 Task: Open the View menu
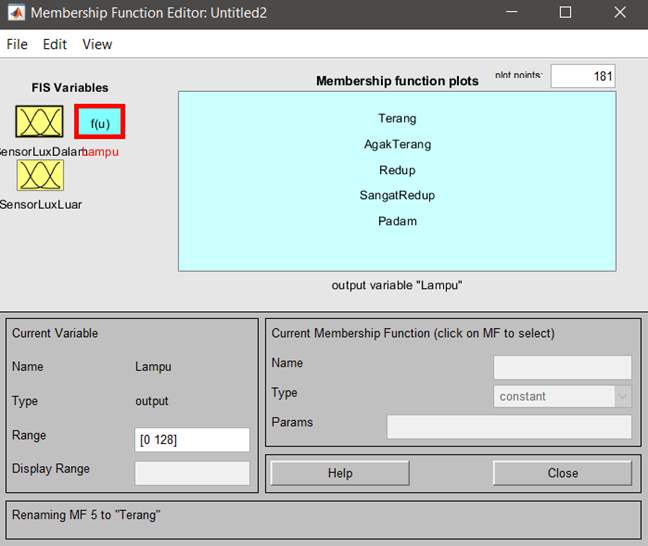click(x=97, y=44)
